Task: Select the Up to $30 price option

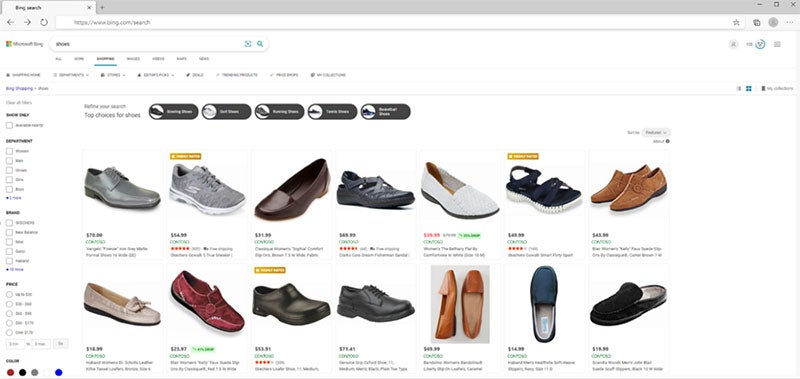Action: click(x=9, y=294)
